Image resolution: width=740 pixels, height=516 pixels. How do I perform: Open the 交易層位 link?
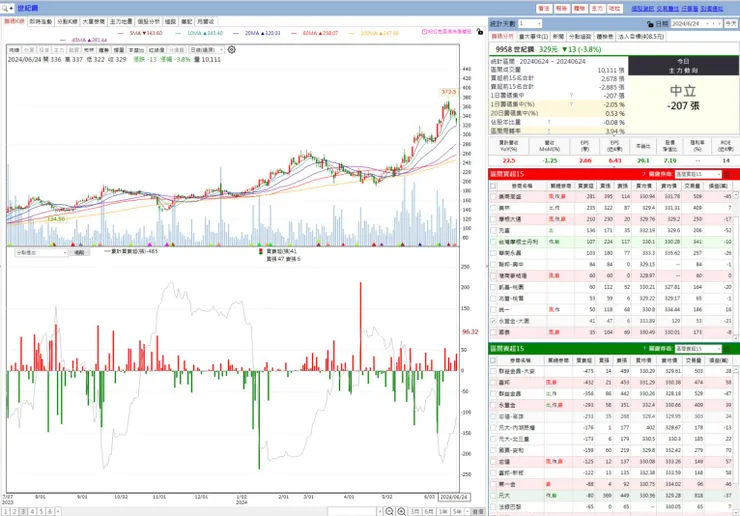coord(668,8)
